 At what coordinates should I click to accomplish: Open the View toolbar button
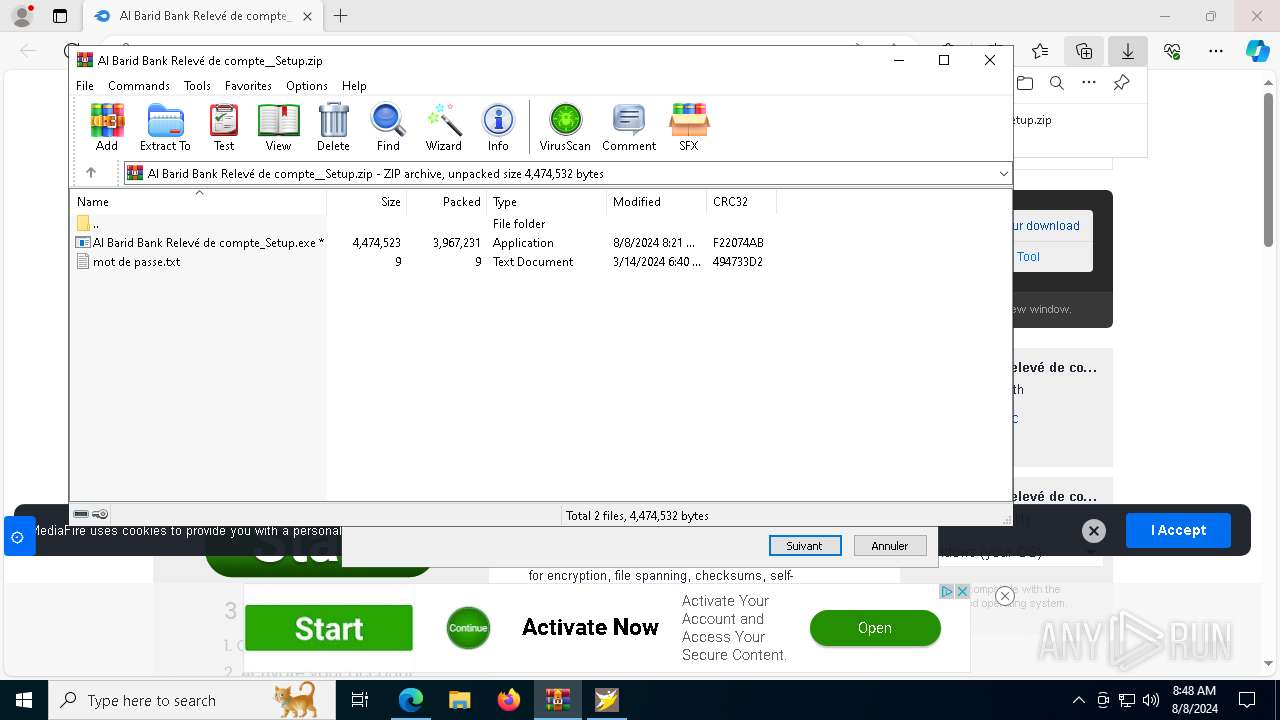tap(278, 127)
